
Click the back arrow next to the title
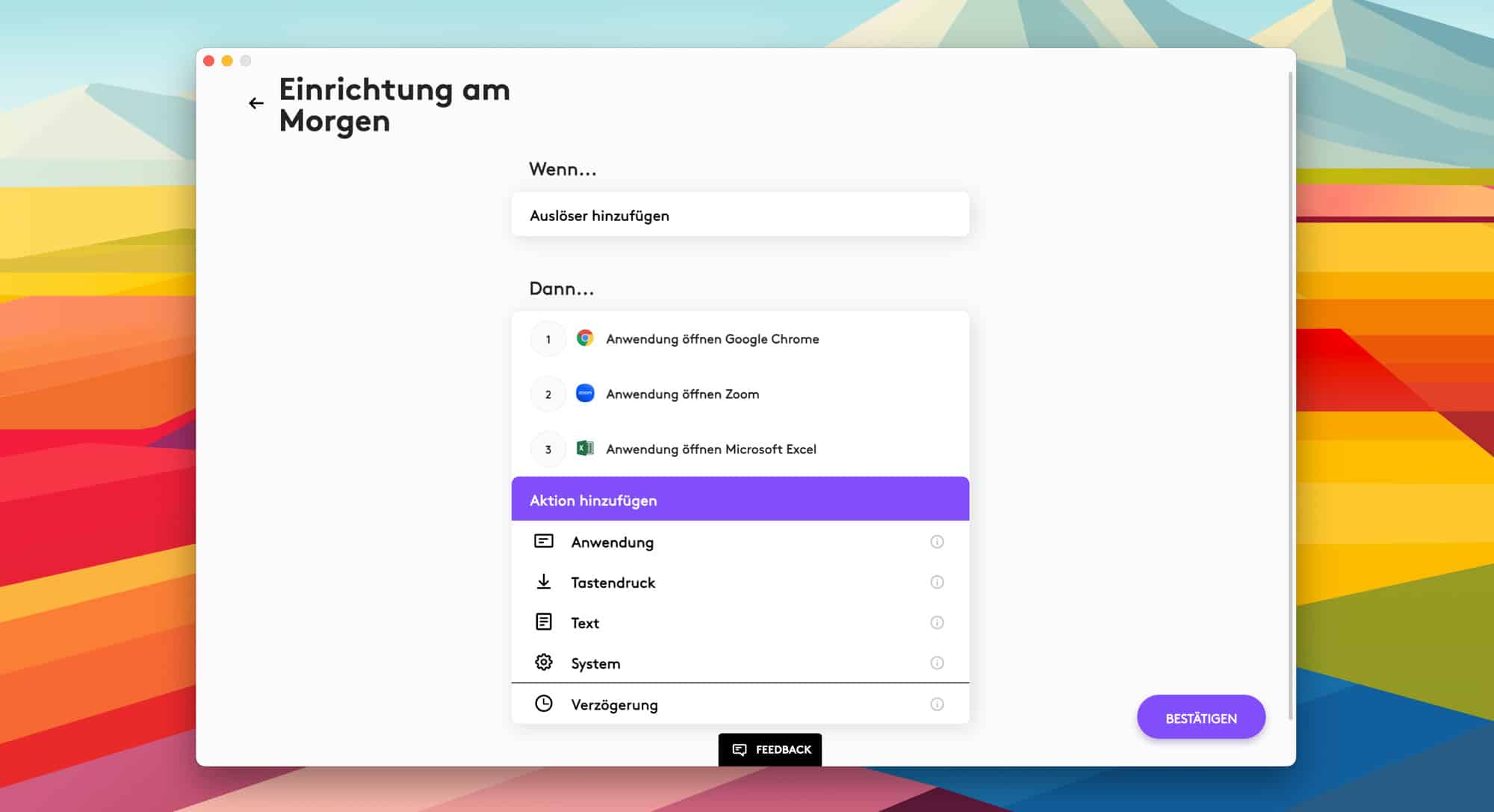[256, 103]
